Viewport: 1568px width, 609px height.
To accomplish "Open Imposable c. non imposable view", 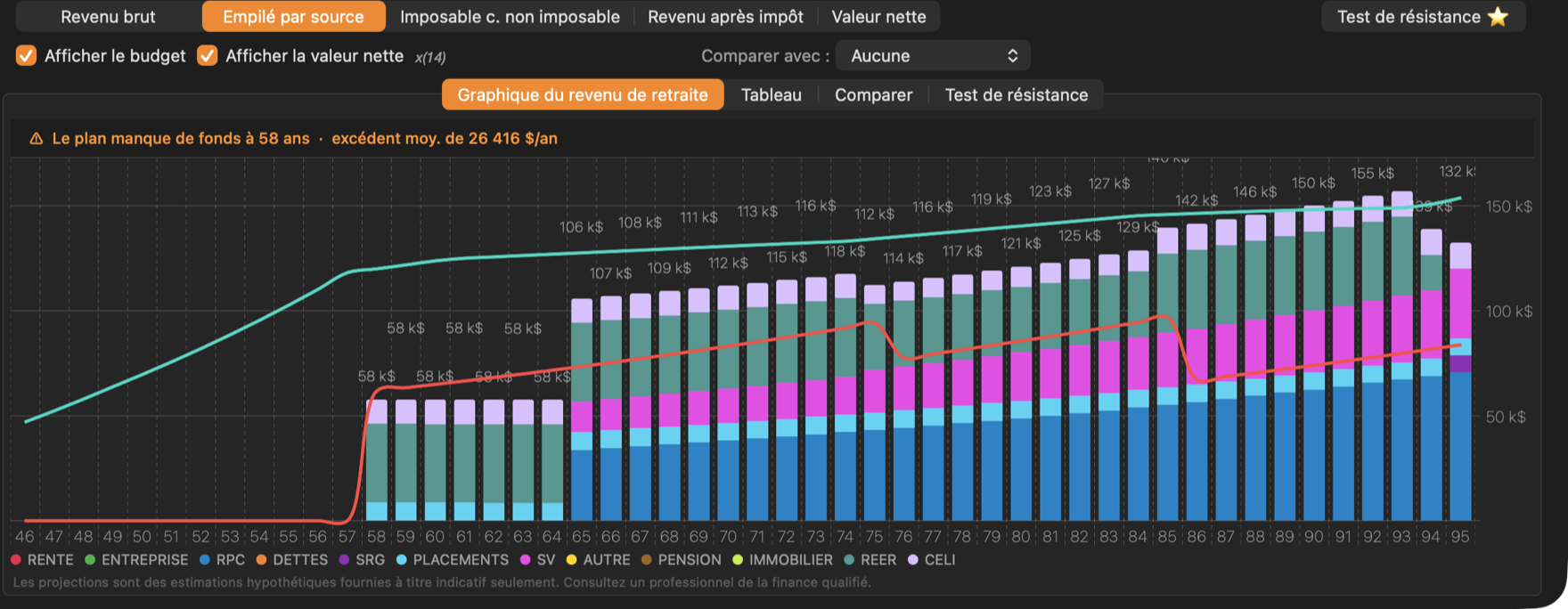I will [x=510, y=17].
